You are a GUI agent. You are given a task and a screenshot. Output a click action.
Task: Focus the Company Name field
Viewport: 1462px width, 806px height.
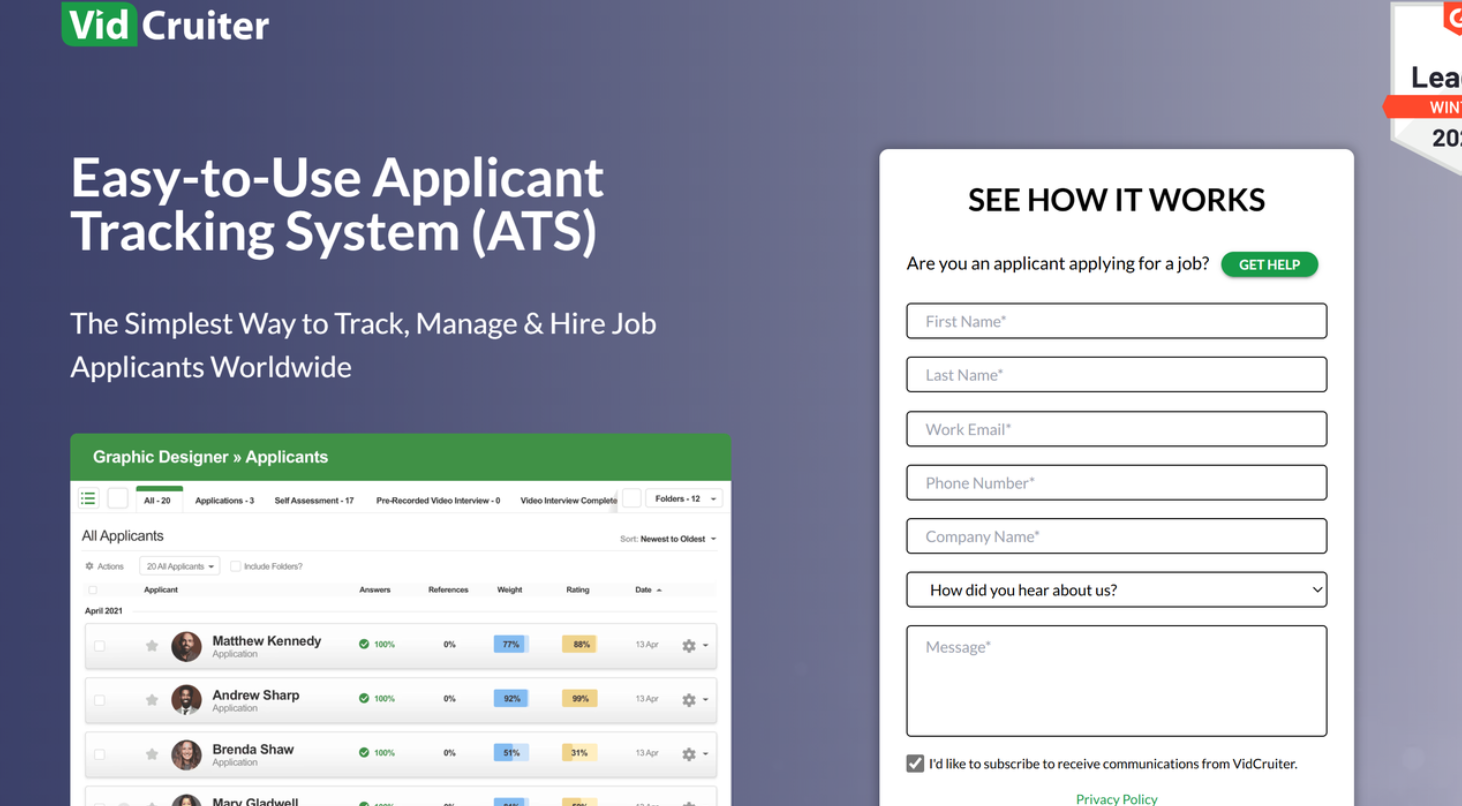pyautogui.click(x=1116, y=536)
